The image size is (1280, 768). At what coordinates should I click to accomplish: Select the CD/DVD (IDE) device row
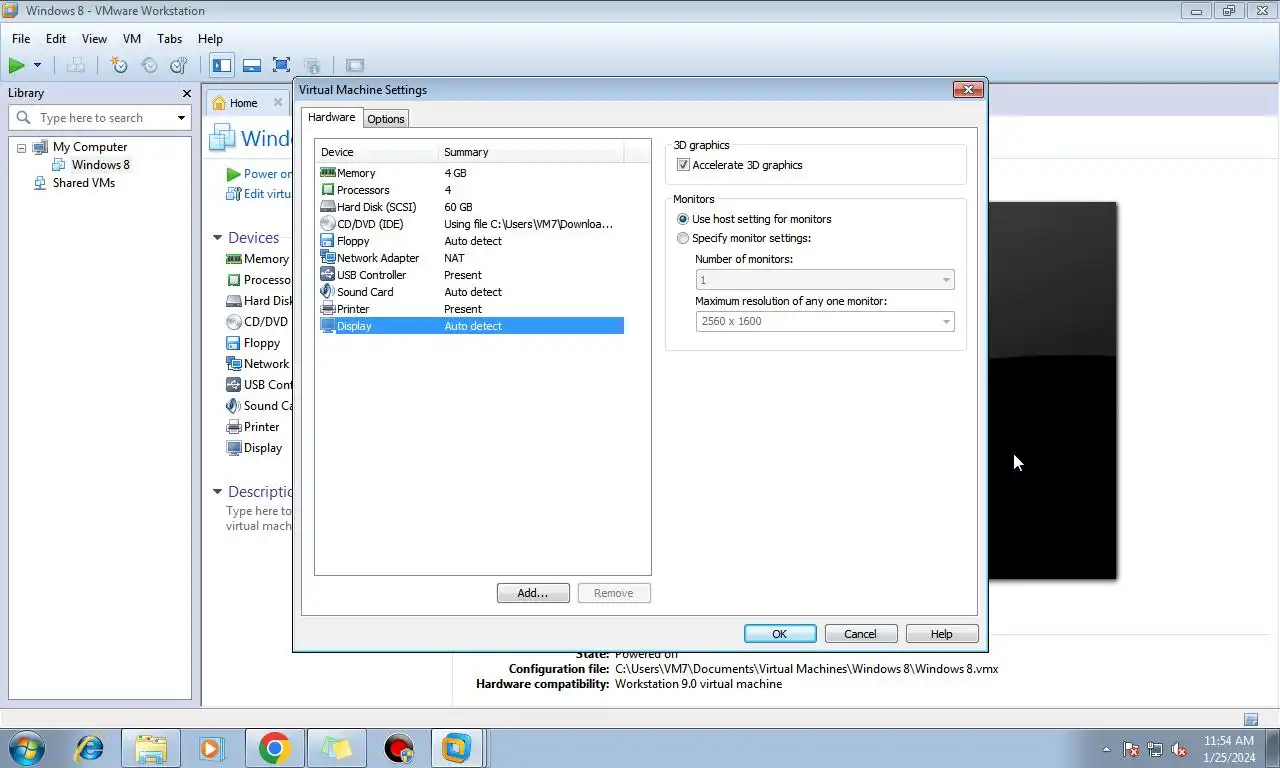pos(471,224)
